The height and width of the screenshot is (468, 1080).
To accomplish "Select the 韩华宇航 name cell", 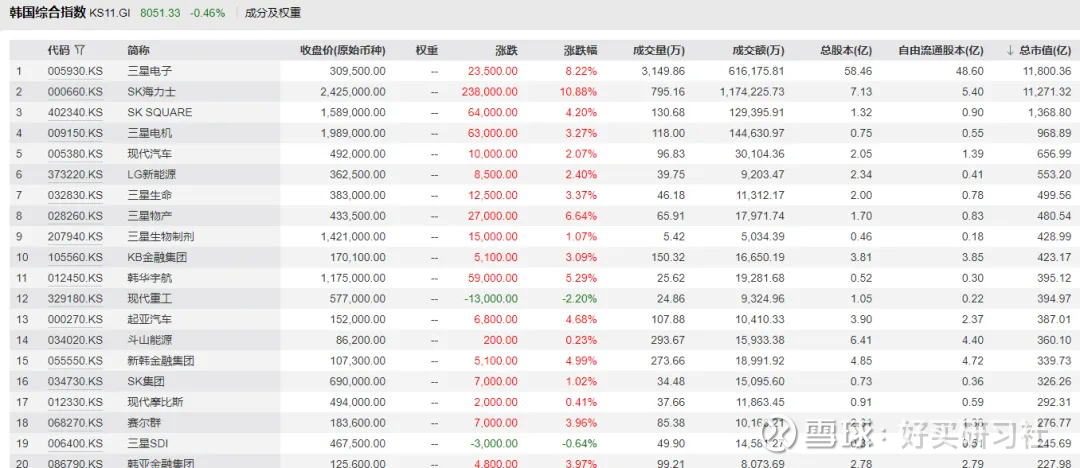I will [x=149, y=278].
